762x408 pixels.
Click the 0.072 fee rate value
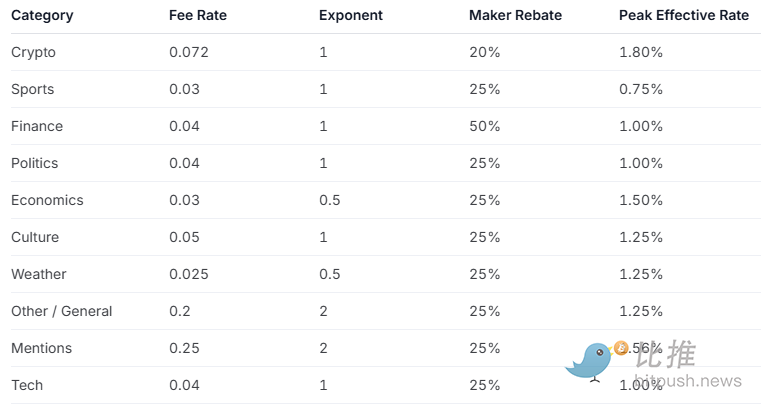point(189,52)
